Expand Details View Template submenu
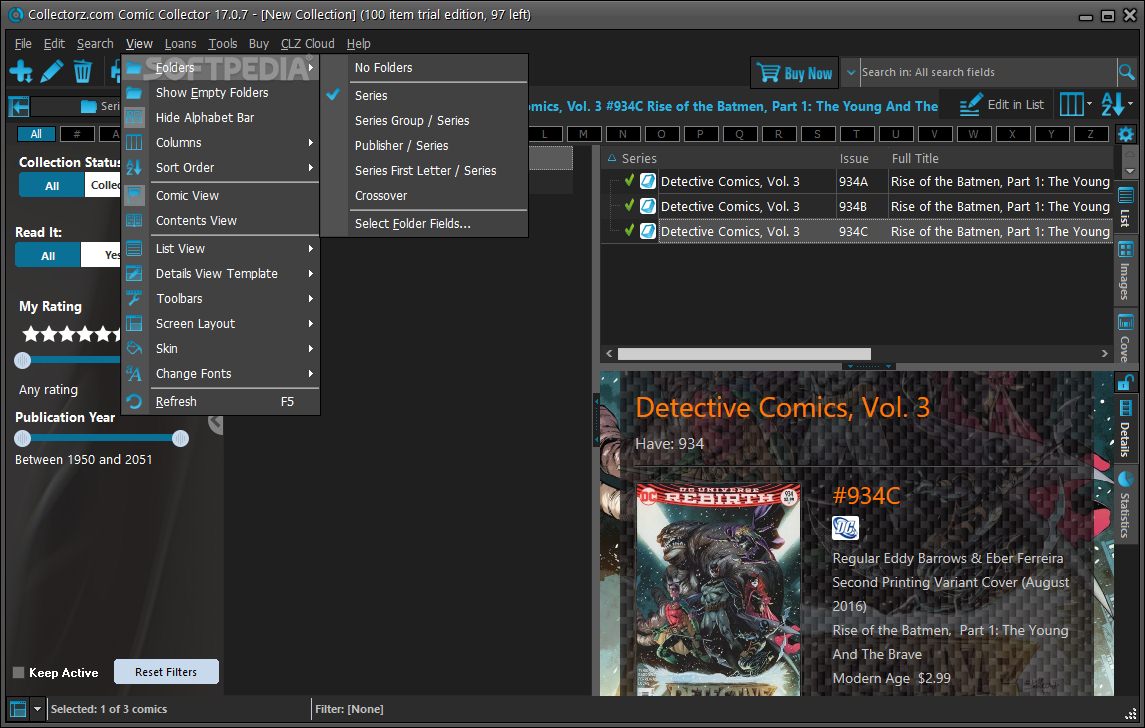This screenshot has height=728, width=1145. [x=221, y=273]
